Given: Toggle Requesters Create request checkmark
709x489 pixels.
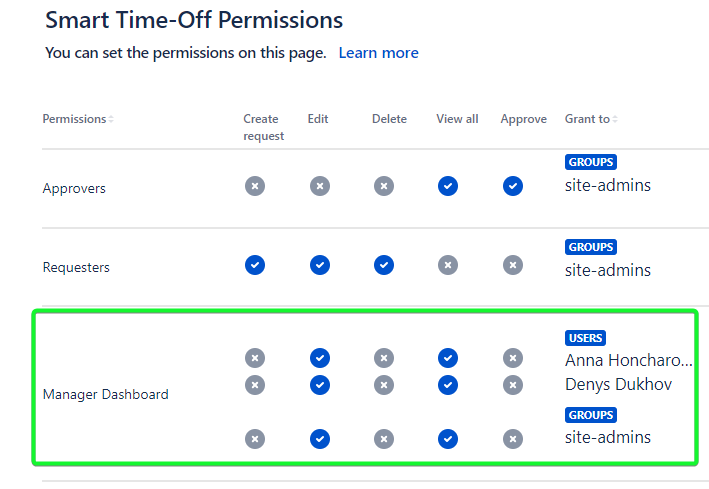Looking at the screenshot, I should tap(255, 265).
